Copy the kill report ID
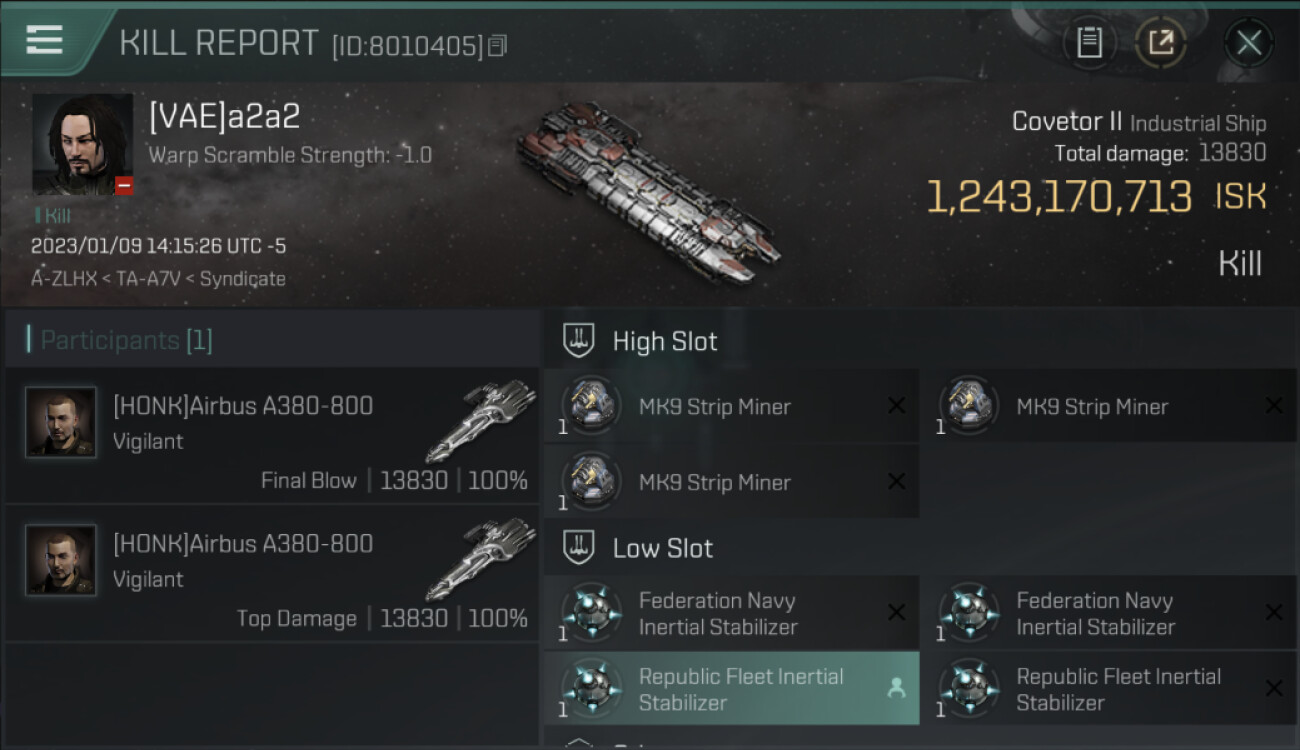 498,45
